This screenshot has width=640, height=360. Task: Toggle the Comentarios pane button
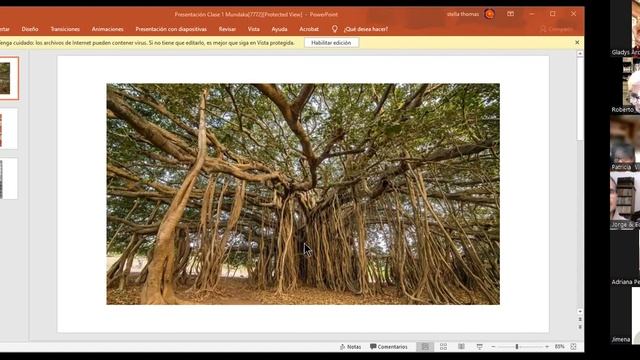389,347
